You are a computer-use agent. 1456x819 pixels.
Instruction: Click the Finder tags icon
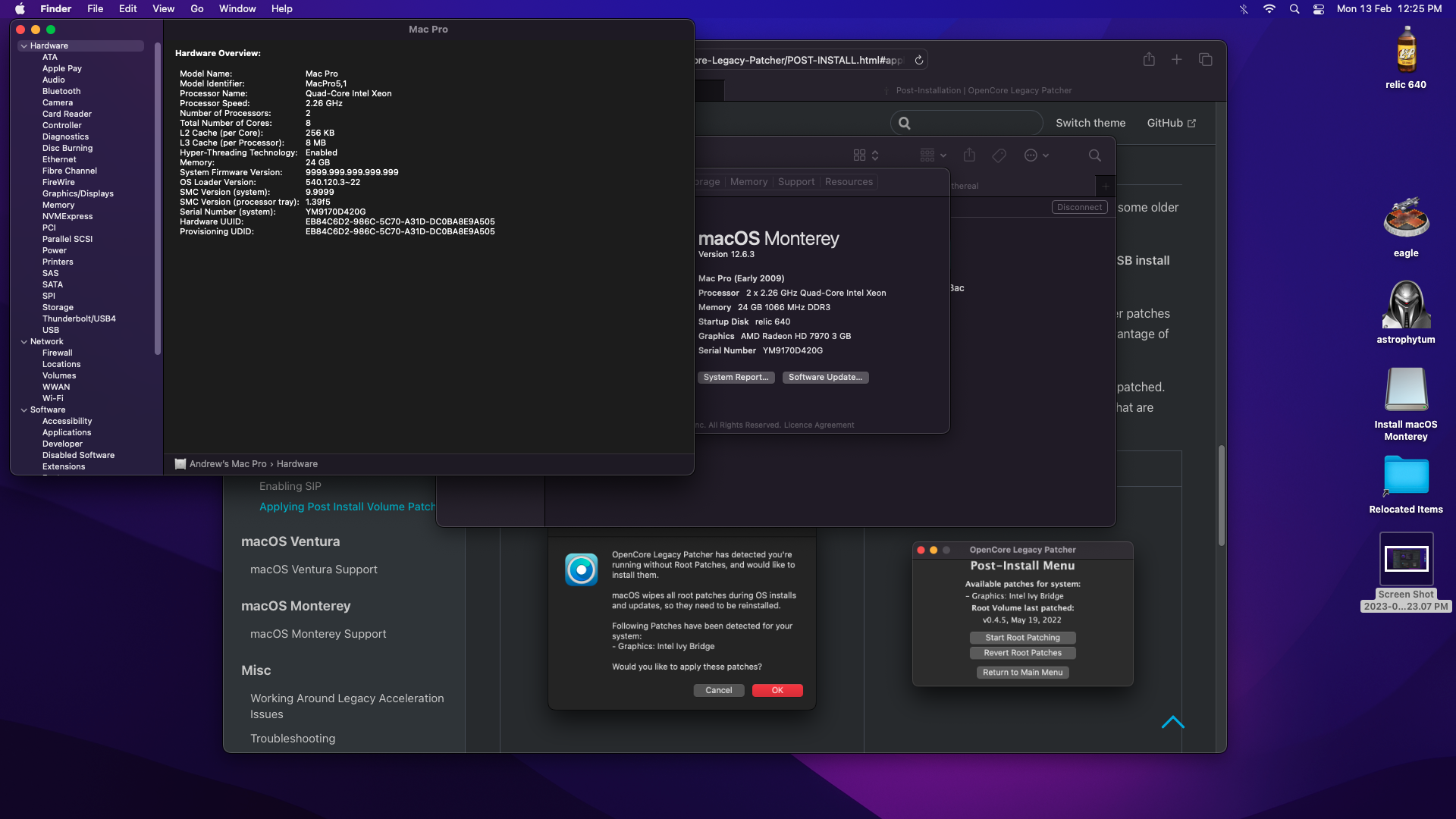coord(999,155)
